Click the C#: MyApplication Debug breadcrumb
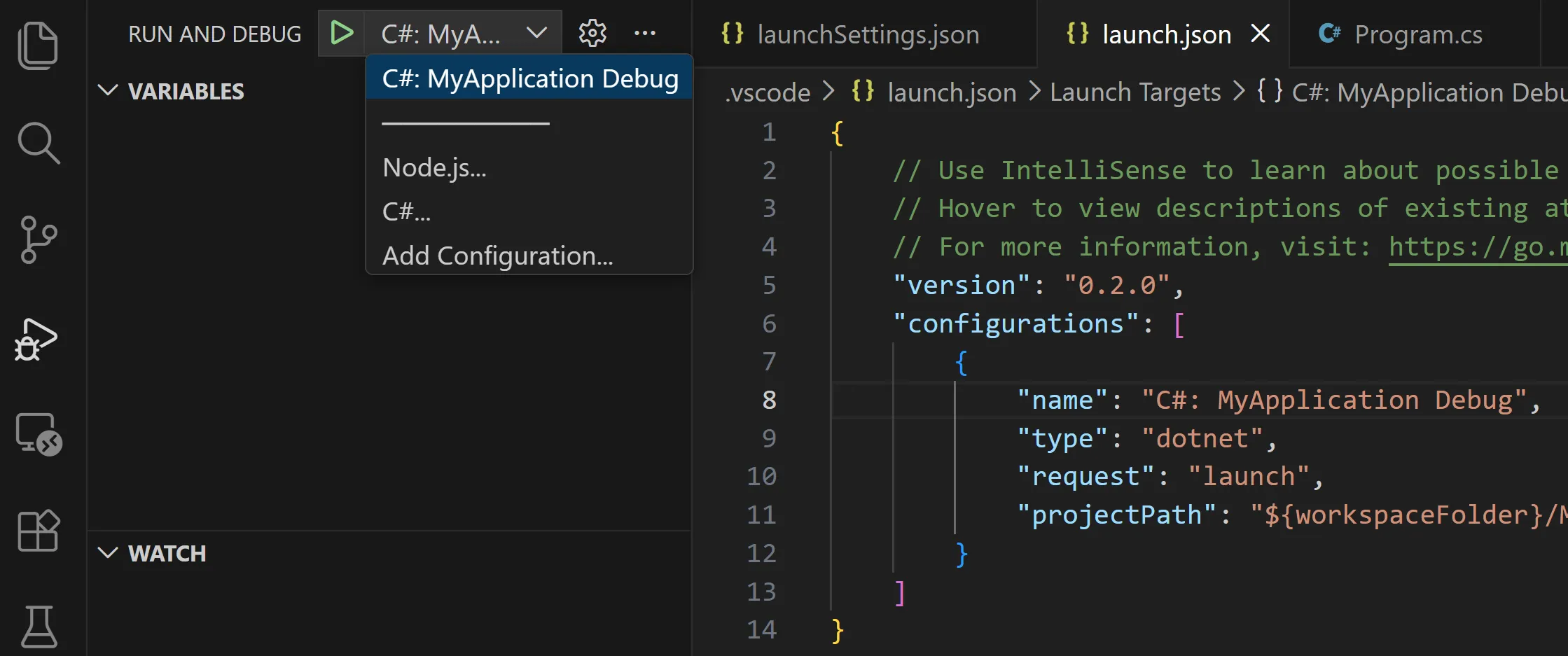Image resolution: width=1568 pixels, height=656 pixels. [1429, 92]
